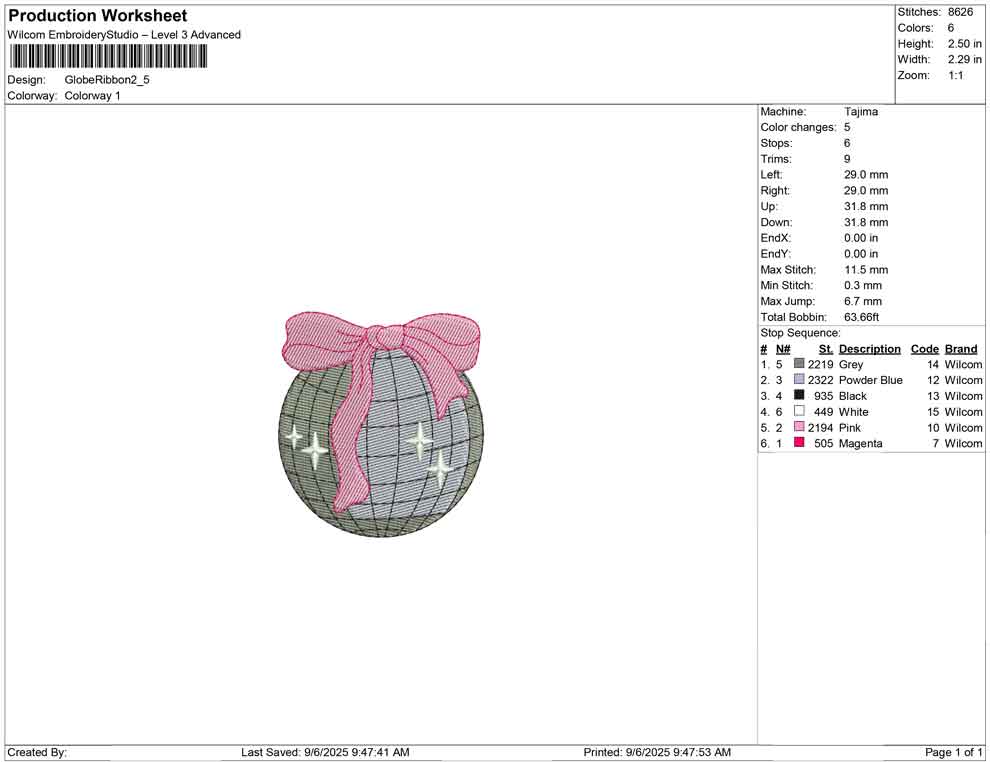Click the 'N#' column header
Screen dimensions: 990x762
coord(783,349)
